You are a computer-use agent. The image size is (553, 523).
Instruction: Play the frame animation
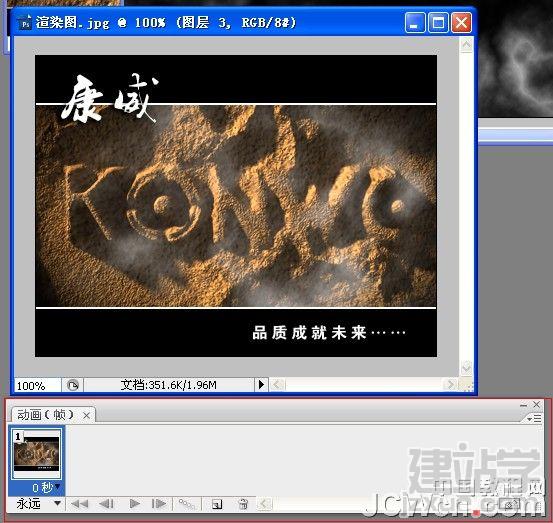pyautogui.click(x=134, y=503)
